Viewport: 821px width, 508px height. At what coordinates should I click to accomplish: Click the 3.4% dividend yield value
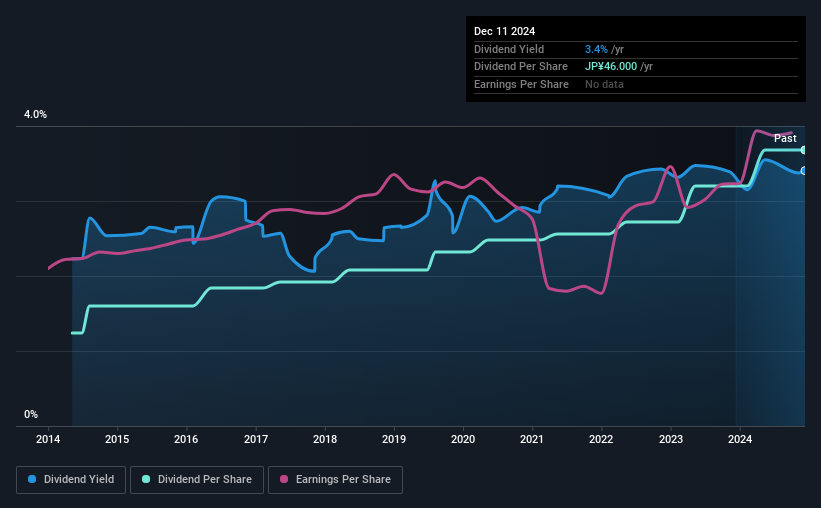click(x=596, y=49)
